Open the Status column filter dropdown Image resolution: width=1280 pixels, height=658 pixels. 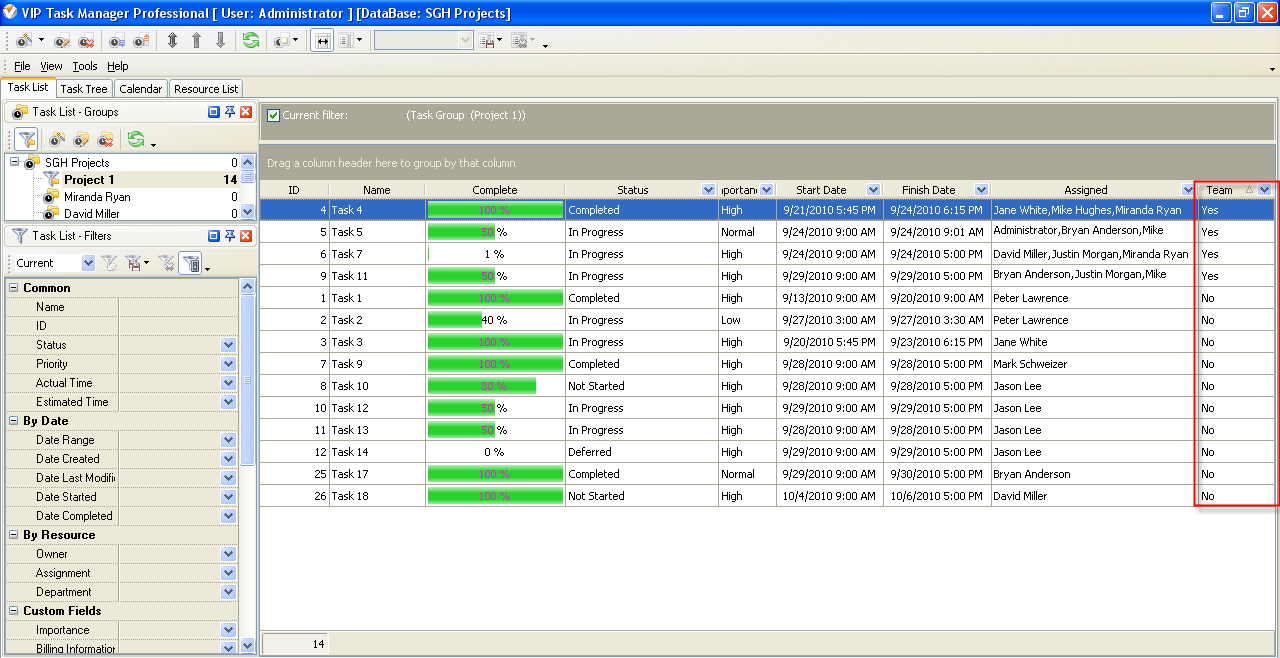click(708, 190)
